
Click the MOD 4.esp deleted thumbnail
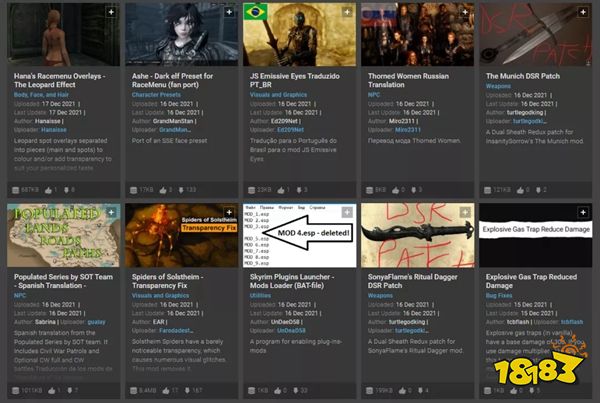click(x=300, y=235)
